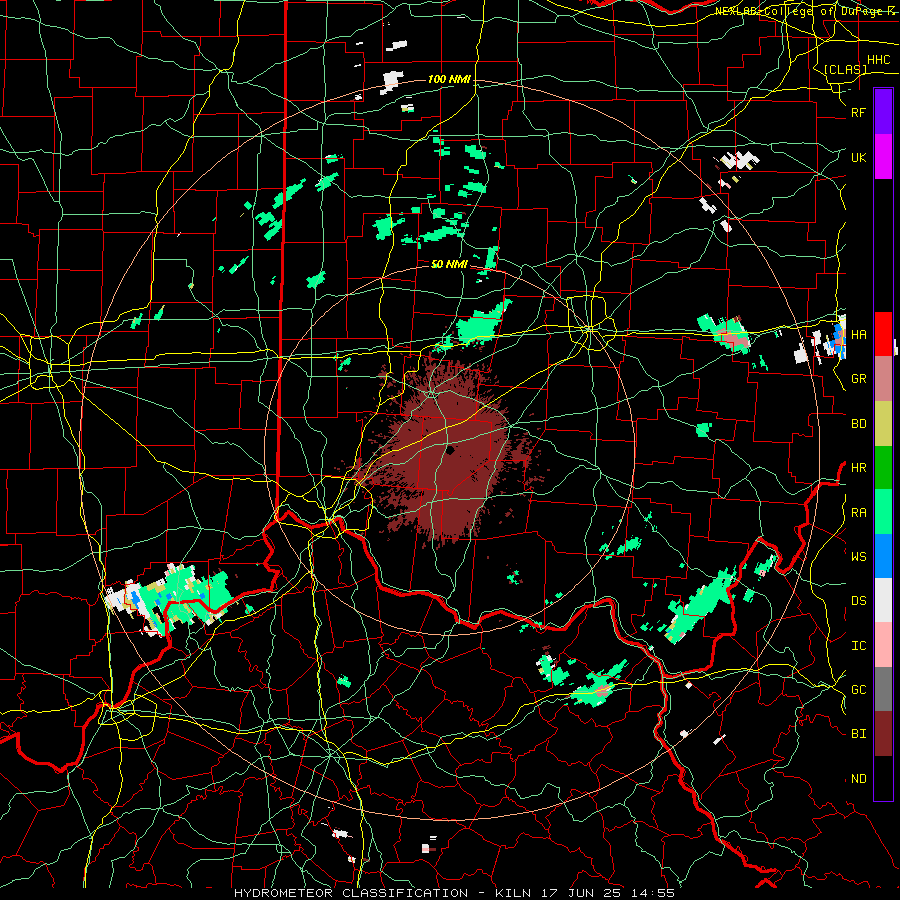Click the black radar site marker inside brown echo
This screenshot has width=900, height=900.
pos(451,451)
